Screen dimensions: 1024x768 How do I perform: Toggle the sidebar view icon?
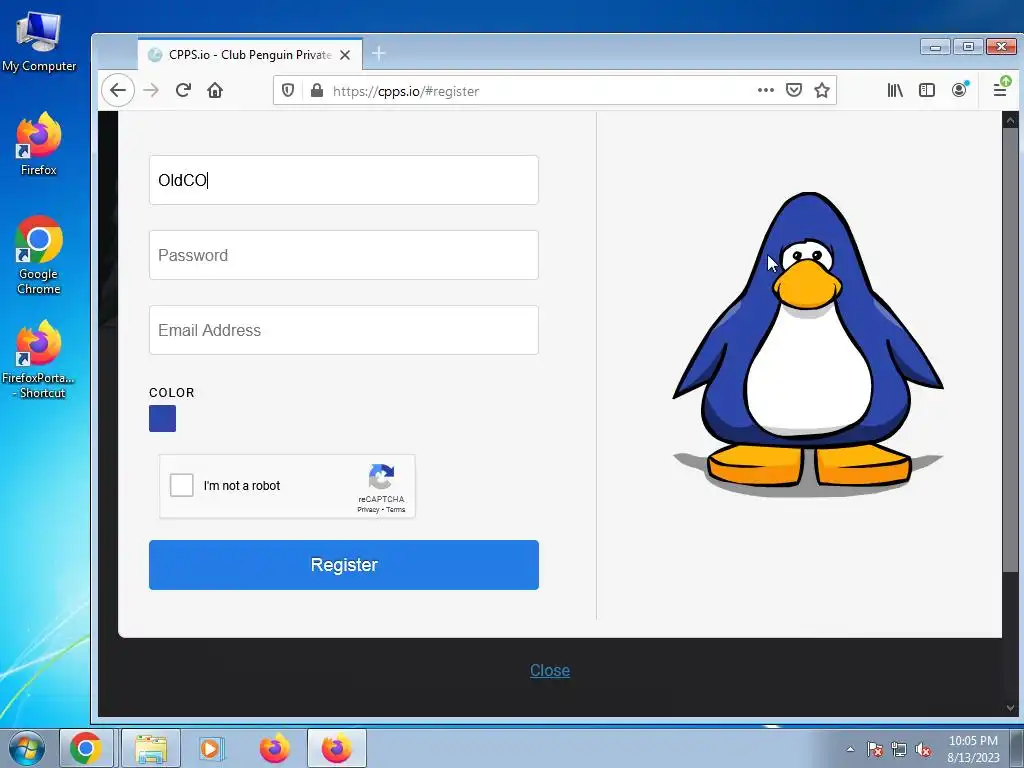pos(927,90)
